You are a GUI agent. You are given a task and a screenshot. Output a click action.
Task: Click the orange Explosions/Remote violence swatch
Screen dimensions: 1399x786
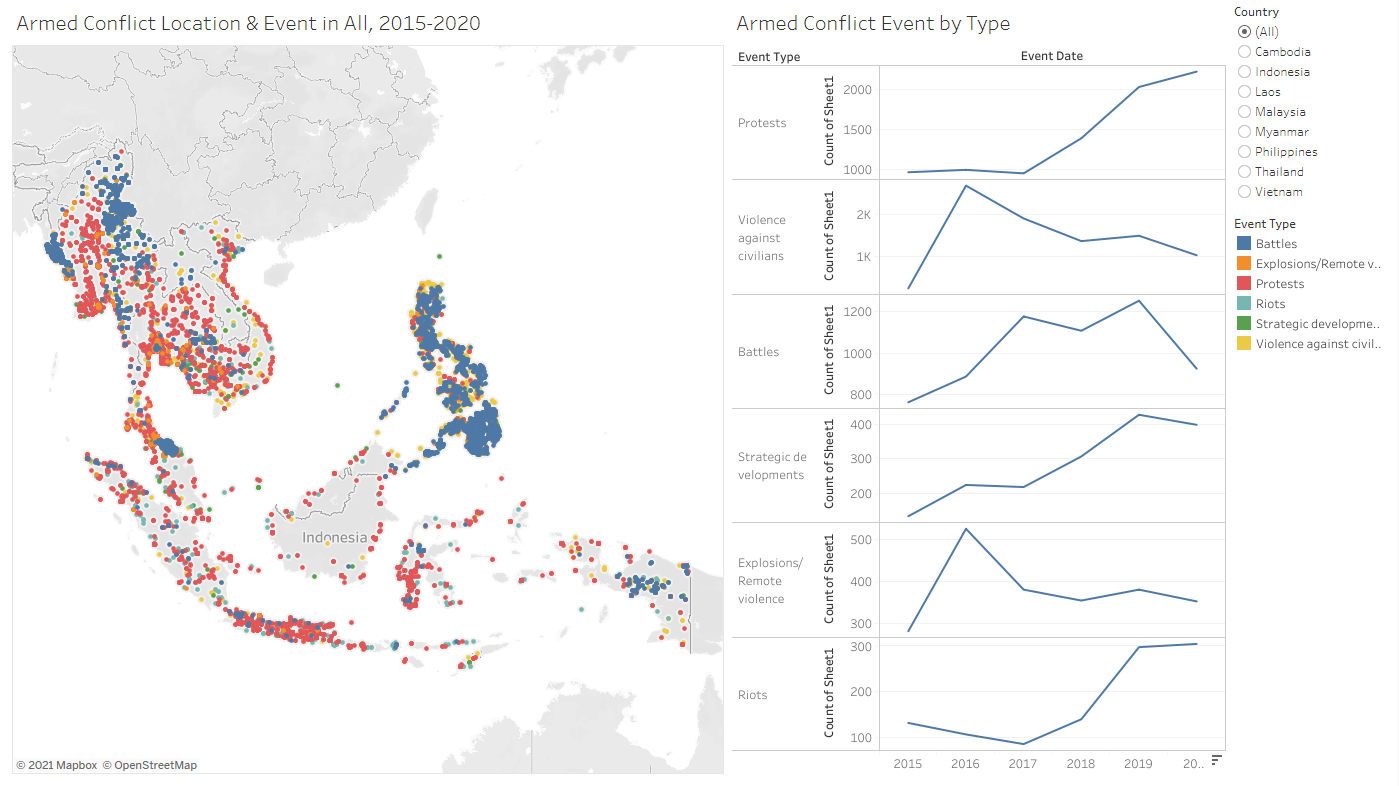coord(1244,264)
